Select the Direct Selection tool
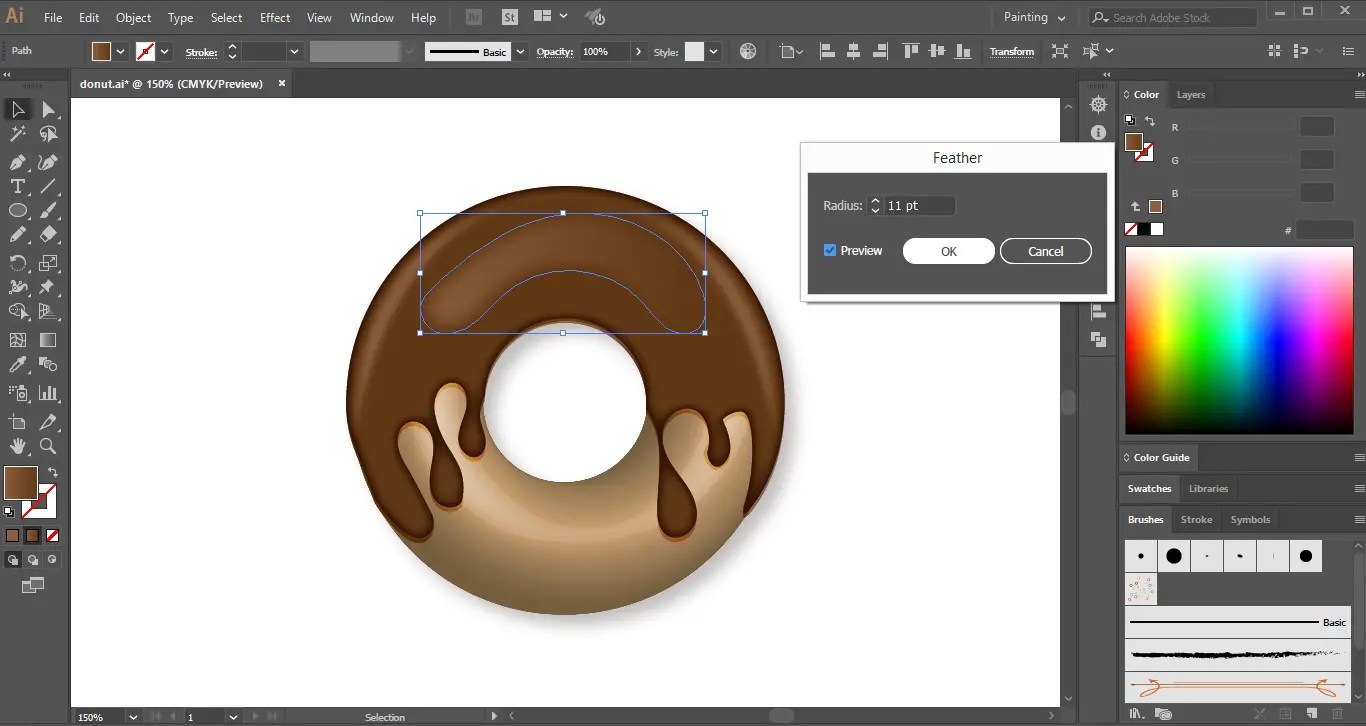 pos(48,110)
